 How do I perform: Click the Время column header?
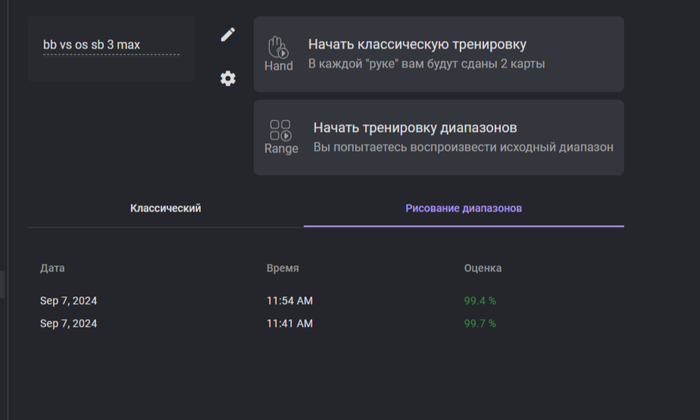[283, 268]
